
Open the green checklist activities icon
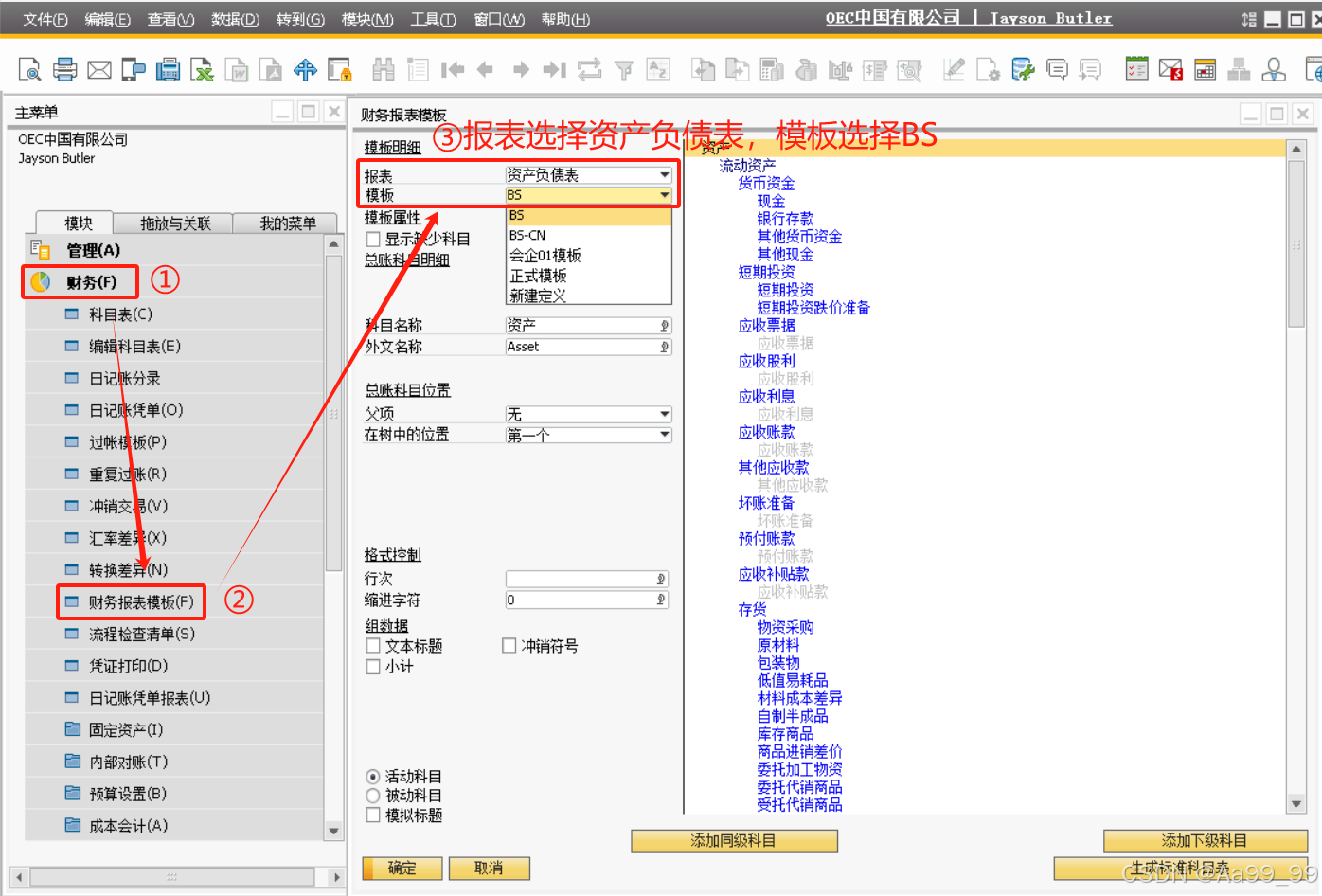[1136, 68]
